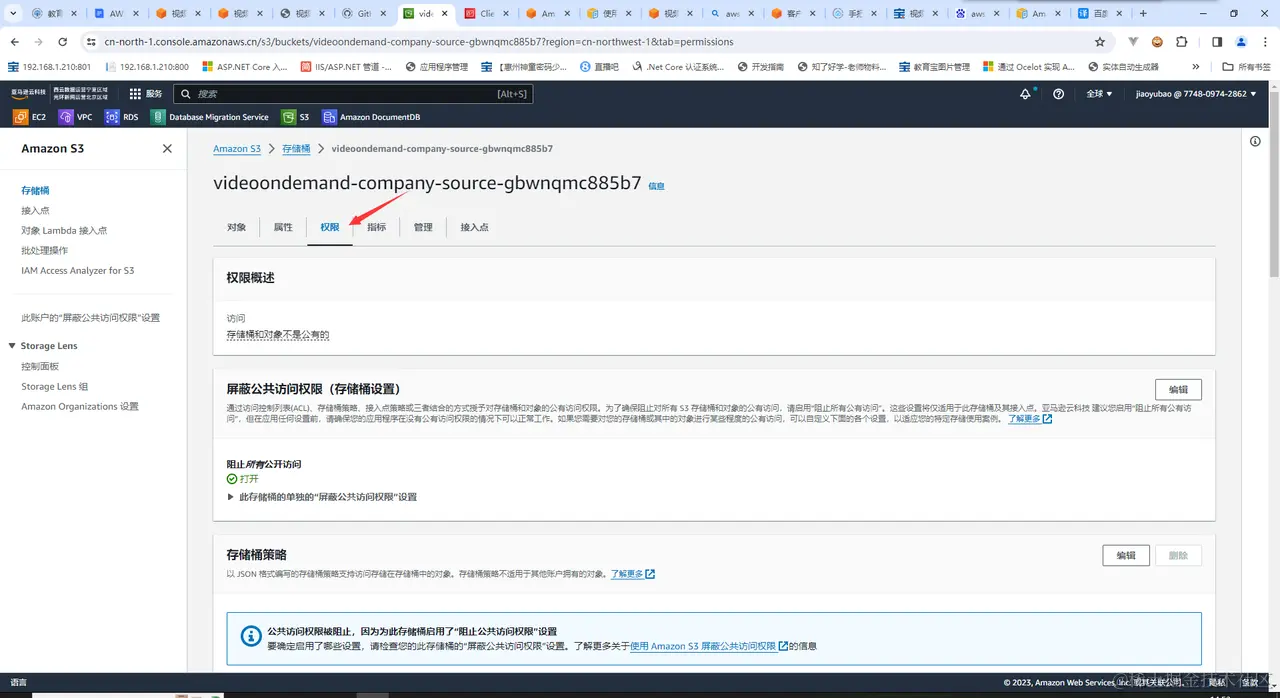The image size is (1280, 698).
Task: Open Database Migration Service shortcut
Action: coord(210,117)
